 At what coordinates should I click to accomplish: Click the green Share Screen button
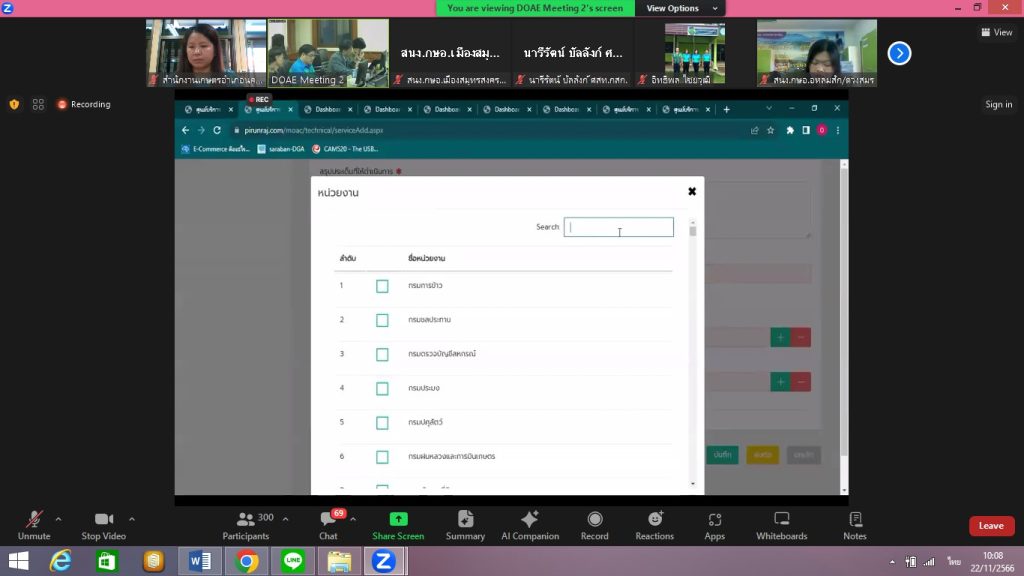click(398, 520)
